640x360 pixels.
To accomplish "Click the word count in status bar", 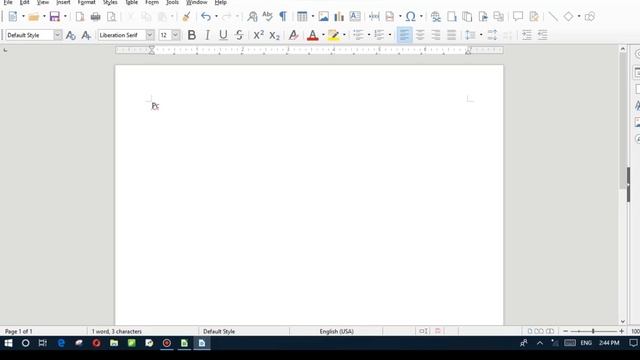I will click(117, 331).
